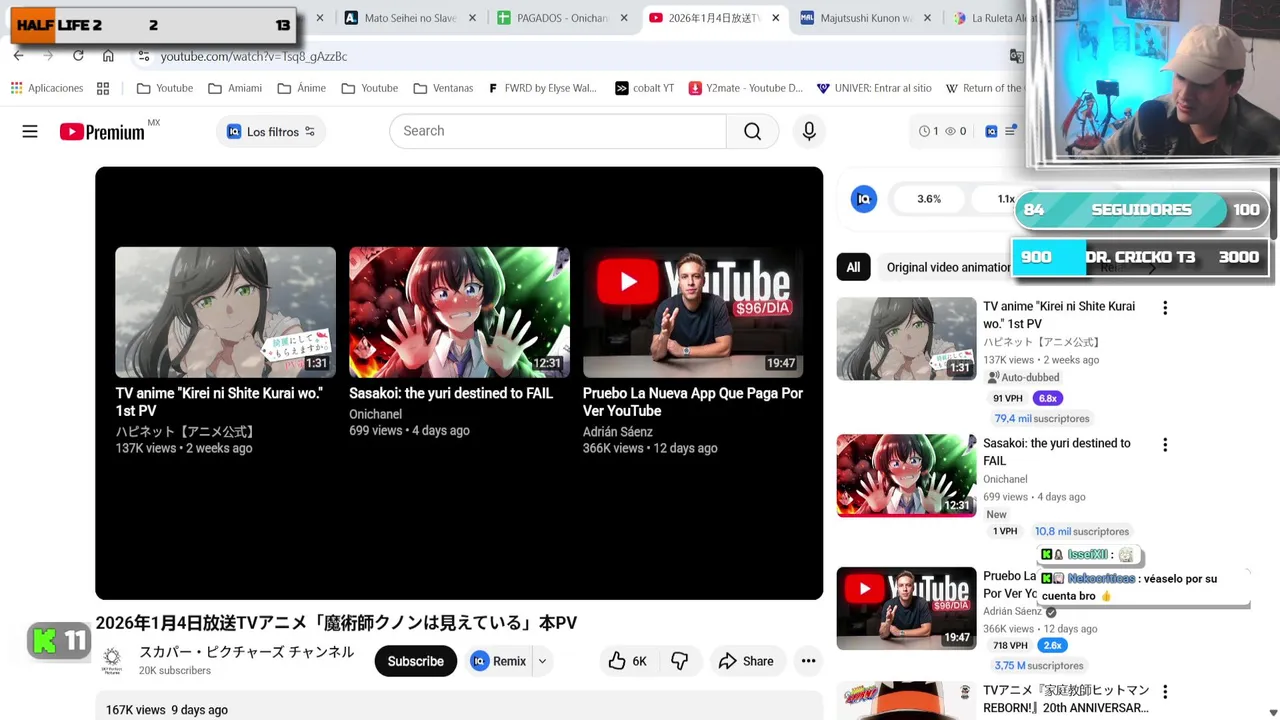Click the 79,4 mil suscriptores badge
The height and width of the screenshot is (720, 1280).
pyautogui.click(x=1041, y=419)
